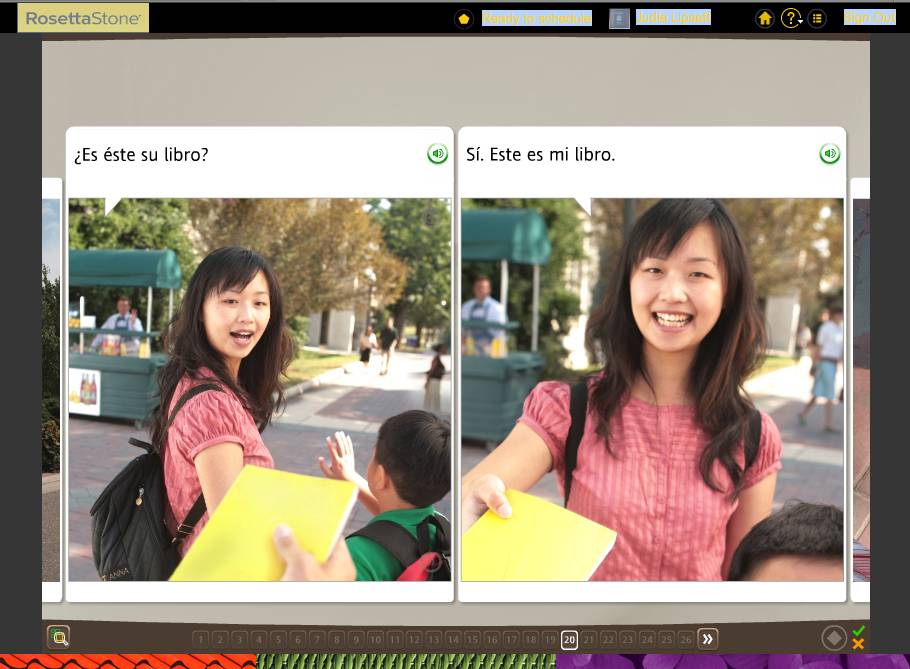Jump to screen 21 in progress bar
Screen dimensions: 910x669
click(x=588, y=639)
